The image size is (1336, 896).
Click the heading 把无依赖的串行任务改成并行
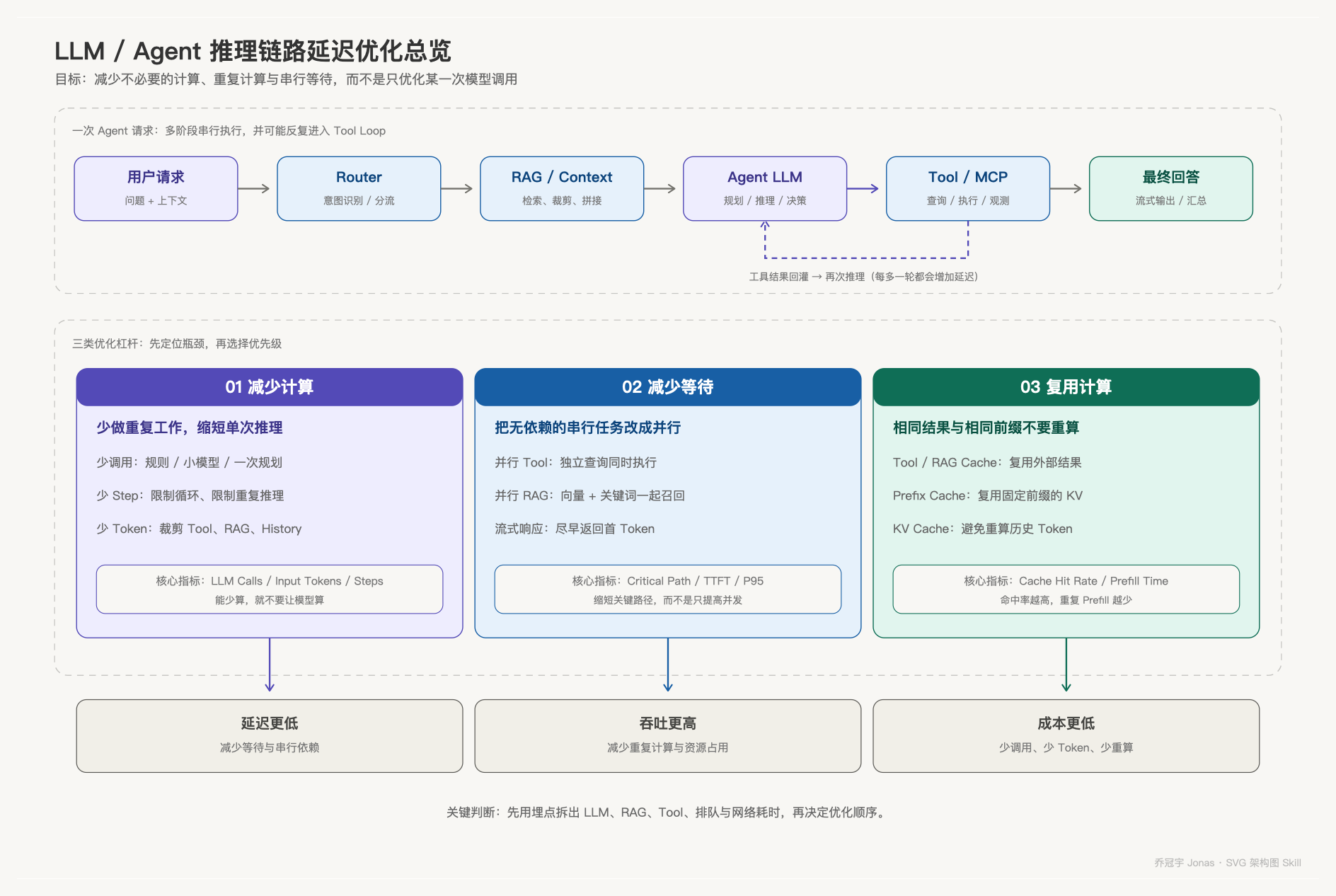tap(588, 427)
